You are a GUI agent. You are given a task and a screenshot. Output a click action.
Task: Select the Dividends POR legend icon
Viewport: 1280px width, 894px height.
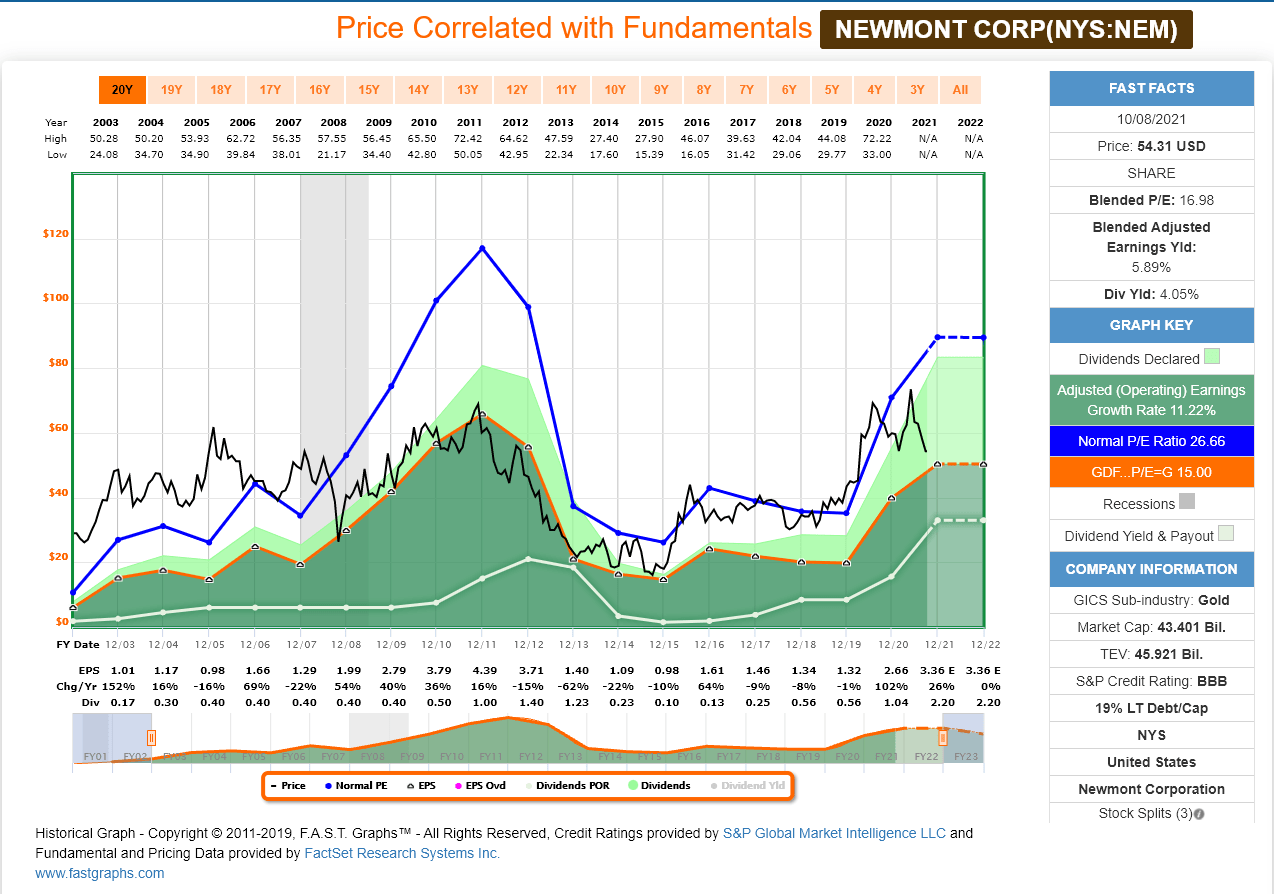(527, 785)
